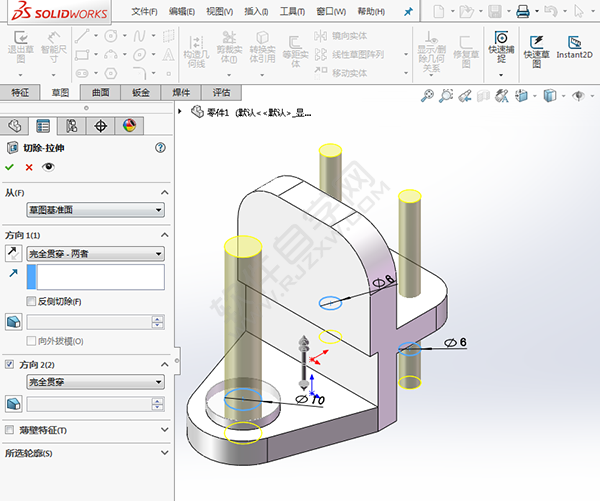Screen dimensions: 600x501
Task: Click the Trim Entities (剪裁实体) icon
Action: pyautogui.click(x=229, y=37)
